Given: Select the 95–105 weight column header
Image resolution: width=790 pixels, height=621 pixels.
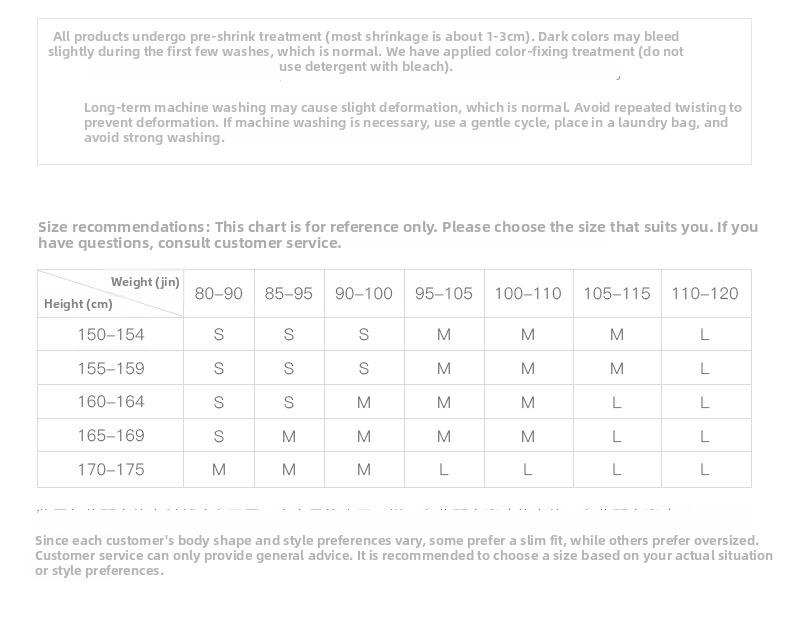Looking at the screenshot, I should (x=444, y=293).
